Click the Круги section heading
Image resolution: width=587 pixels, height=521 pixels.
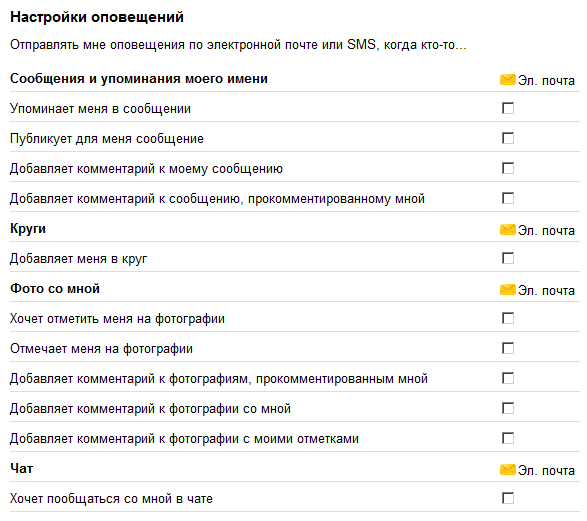click(x=28, y=229)
